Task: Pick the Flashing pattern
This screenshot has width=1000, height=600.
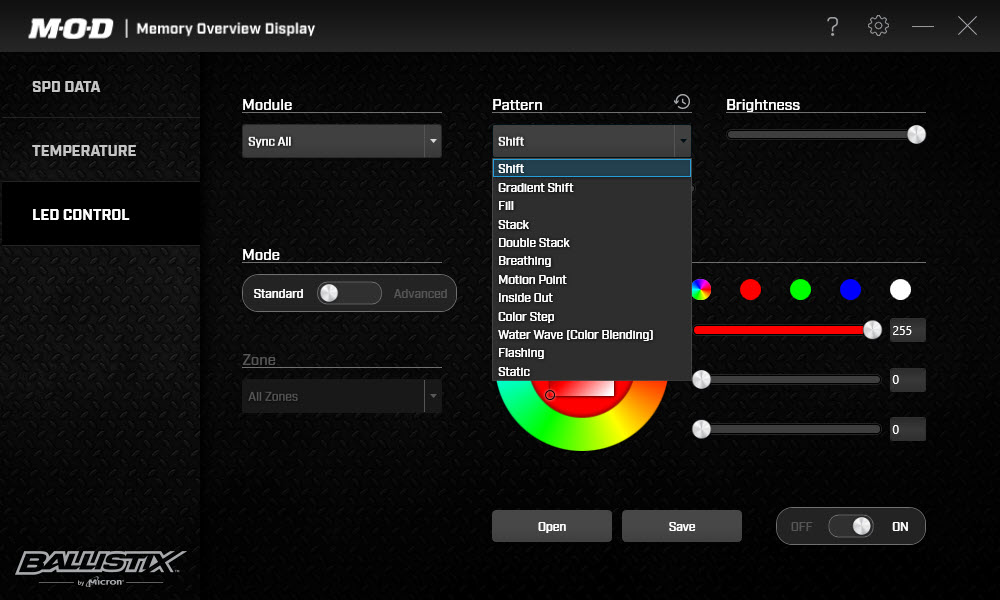Action: point(592,353)
